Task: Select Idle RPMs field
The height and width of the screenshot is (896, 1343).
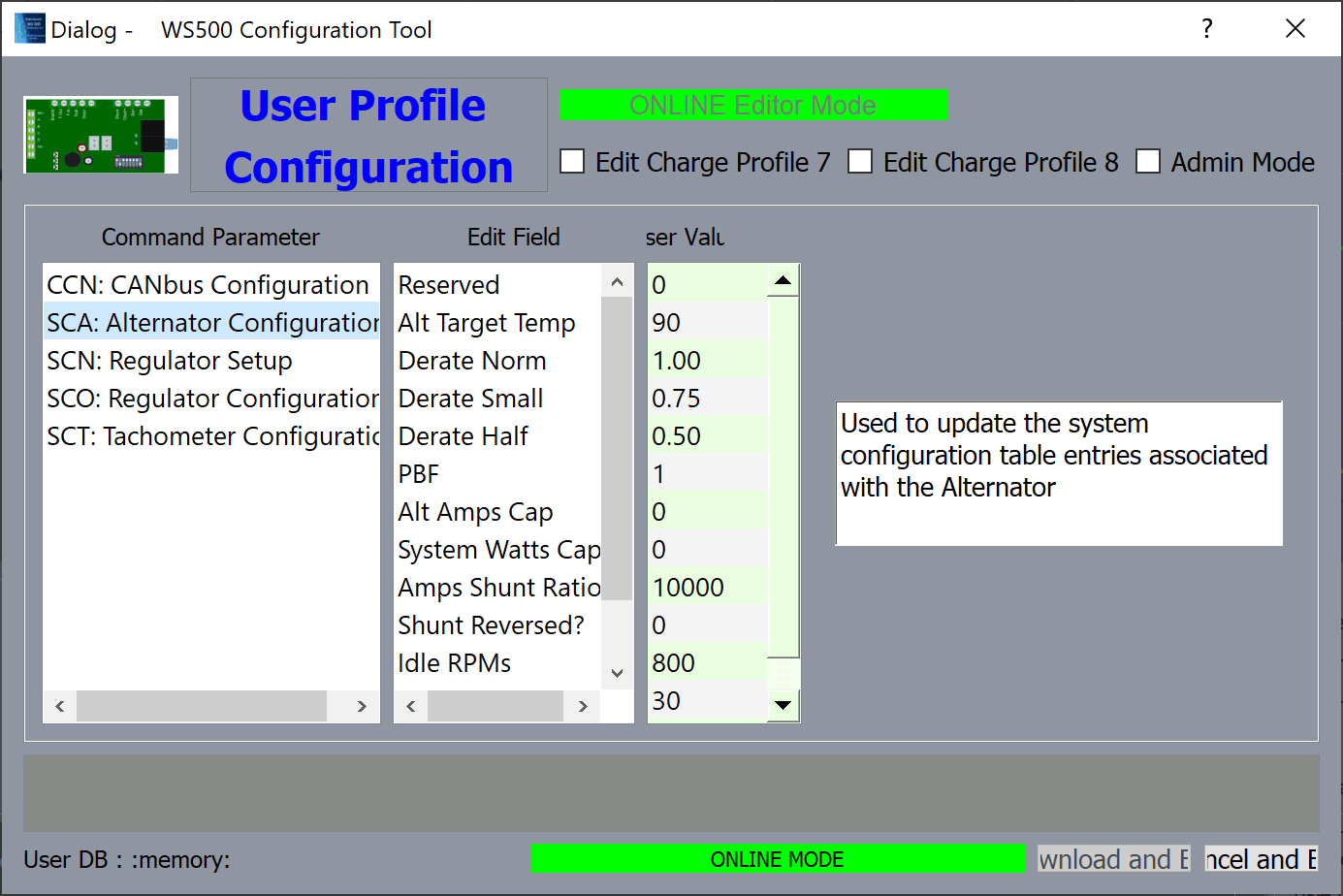Action: click(498, 662)
